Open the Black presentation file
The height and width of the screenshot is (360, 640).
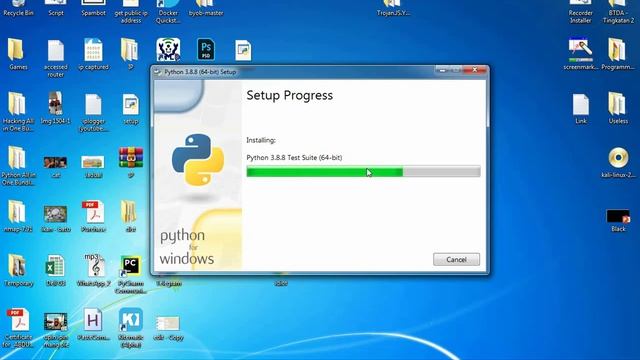[x=618, y=220]
